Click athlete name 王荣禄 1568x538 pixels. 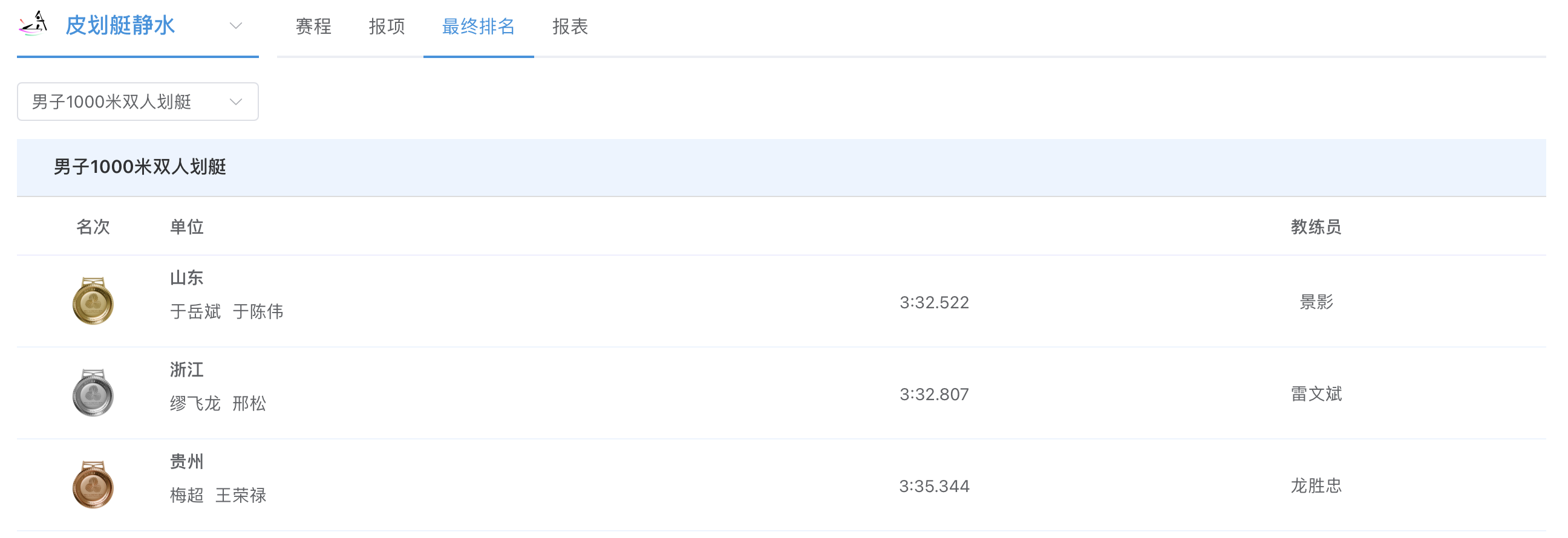coord(241,496)
